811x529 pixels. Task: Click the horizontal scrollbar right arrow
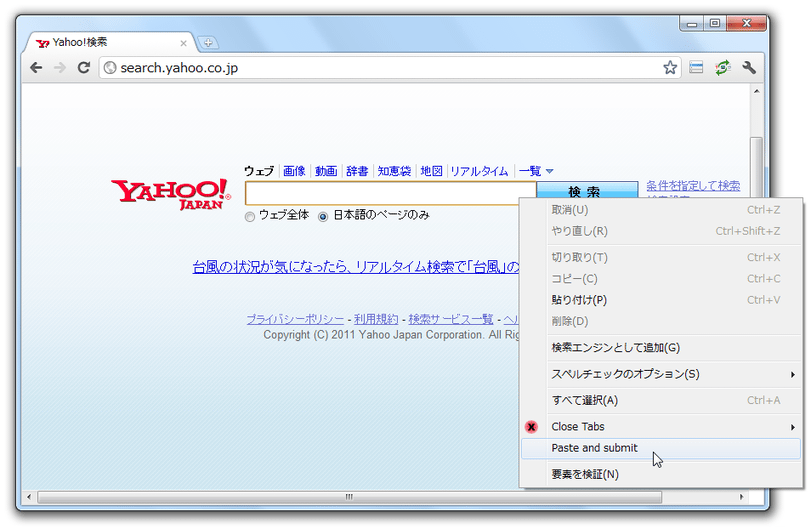[741, 497]
